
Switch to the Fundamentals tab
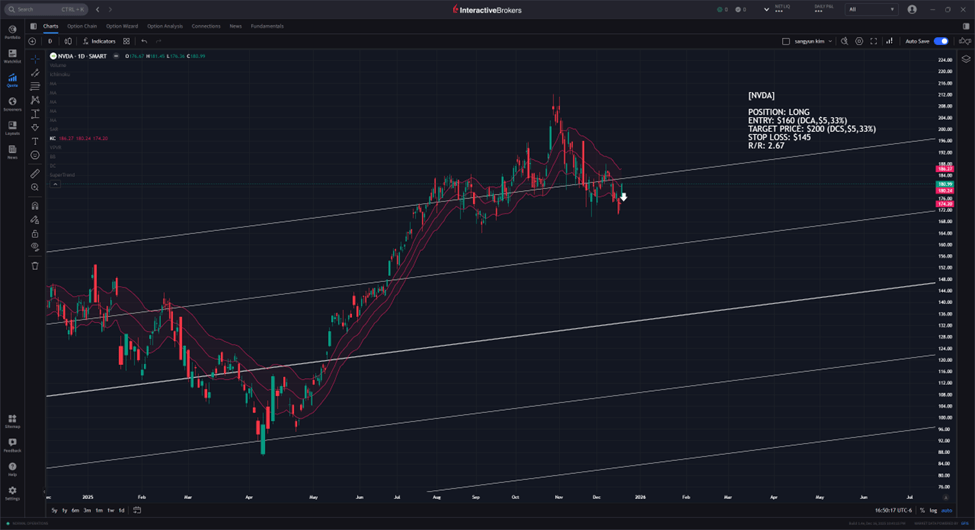coord(267,26)
